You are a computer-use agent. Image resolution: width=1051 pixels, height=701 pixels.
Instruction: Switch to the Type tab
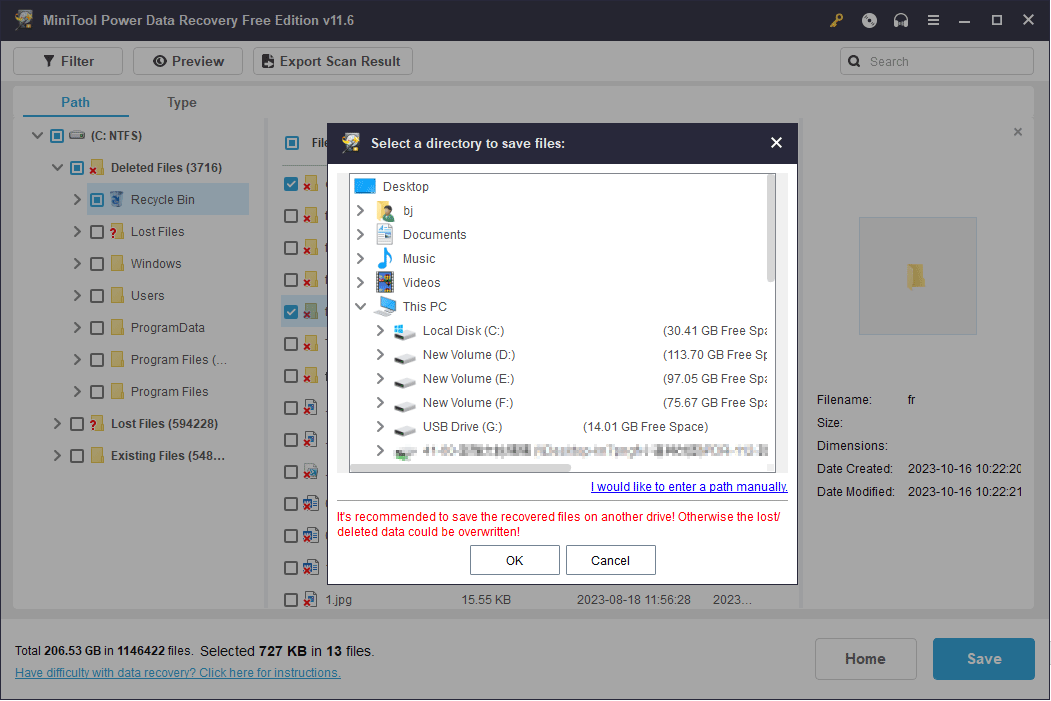click(x=182, y=103)
